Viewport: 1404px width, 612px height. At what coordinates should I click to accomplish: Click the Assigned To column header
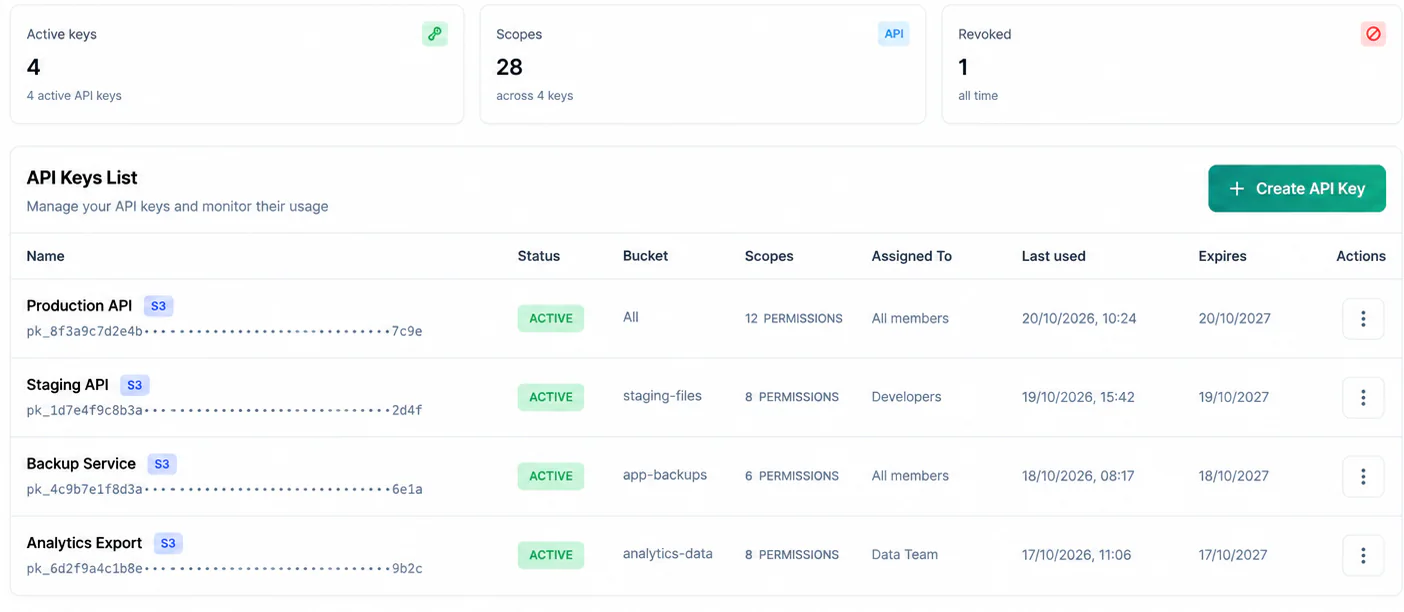click(911, 256)
